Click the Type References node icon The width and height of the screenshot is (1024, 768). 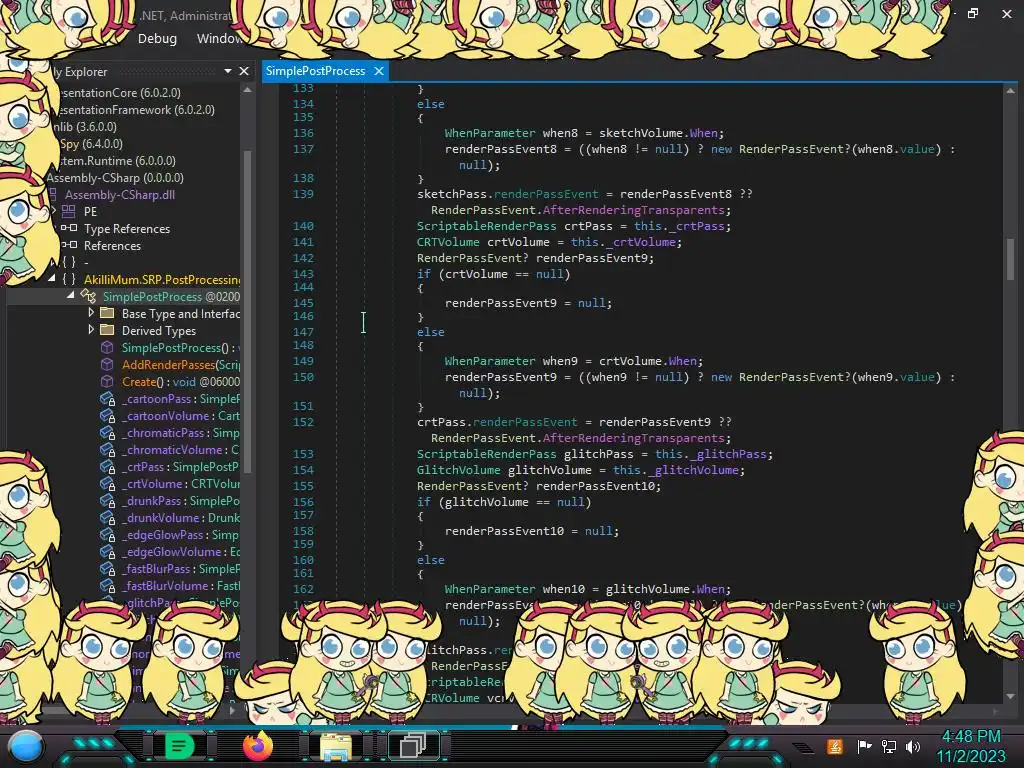pyautogui.click(x=69, y=228)
